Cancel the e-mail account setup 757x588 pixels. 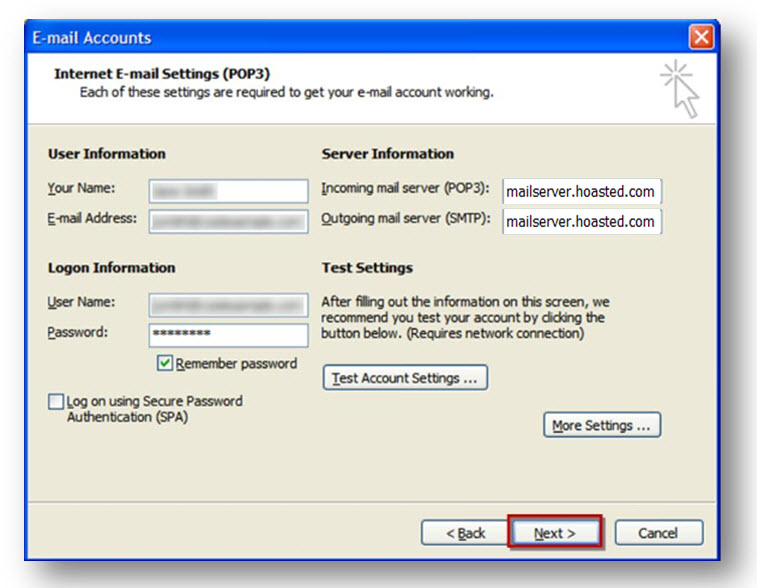click(x=659, y=533)
